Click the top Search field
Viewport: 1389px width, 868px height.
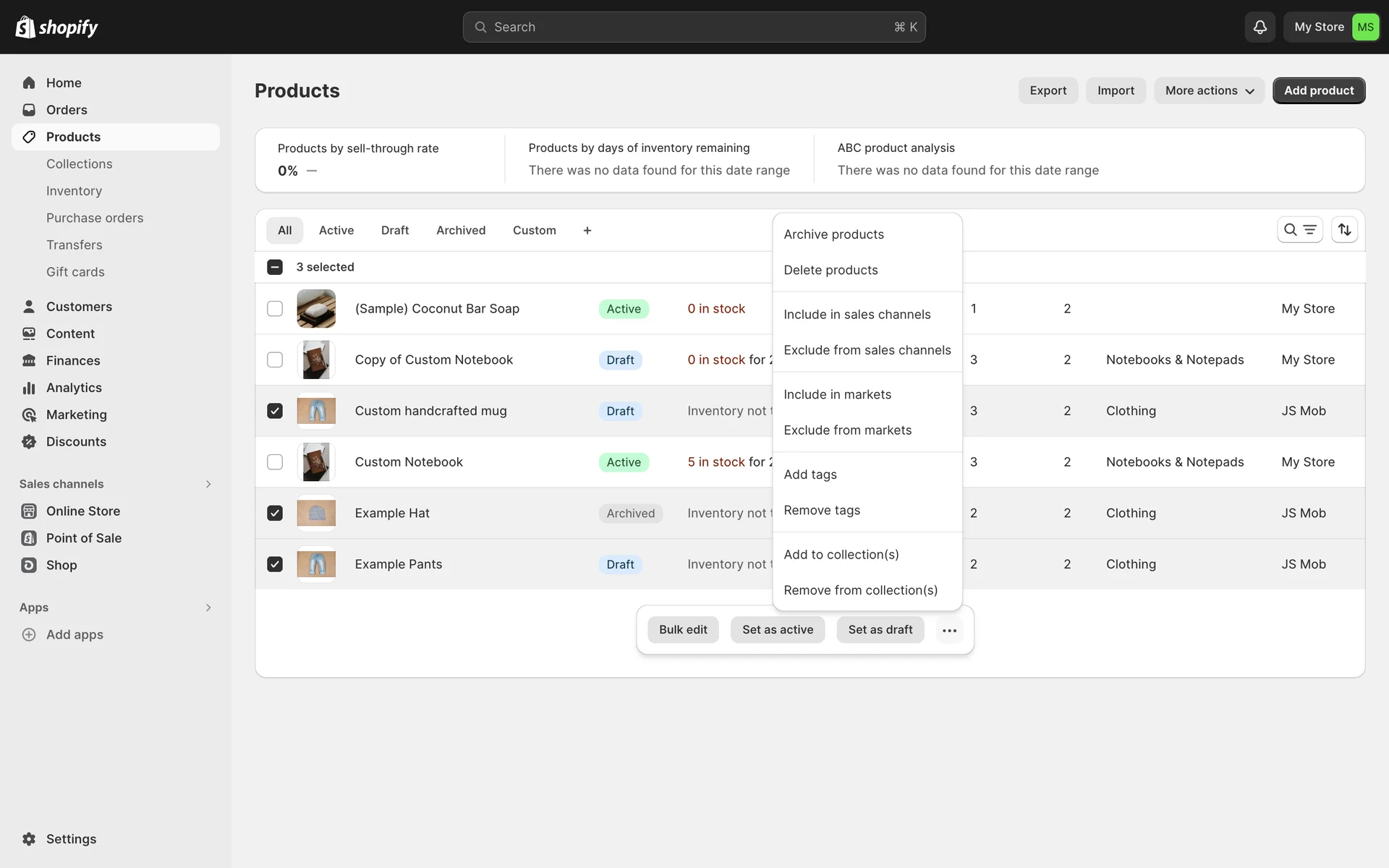pyautogui.click(x=693, y=27)
